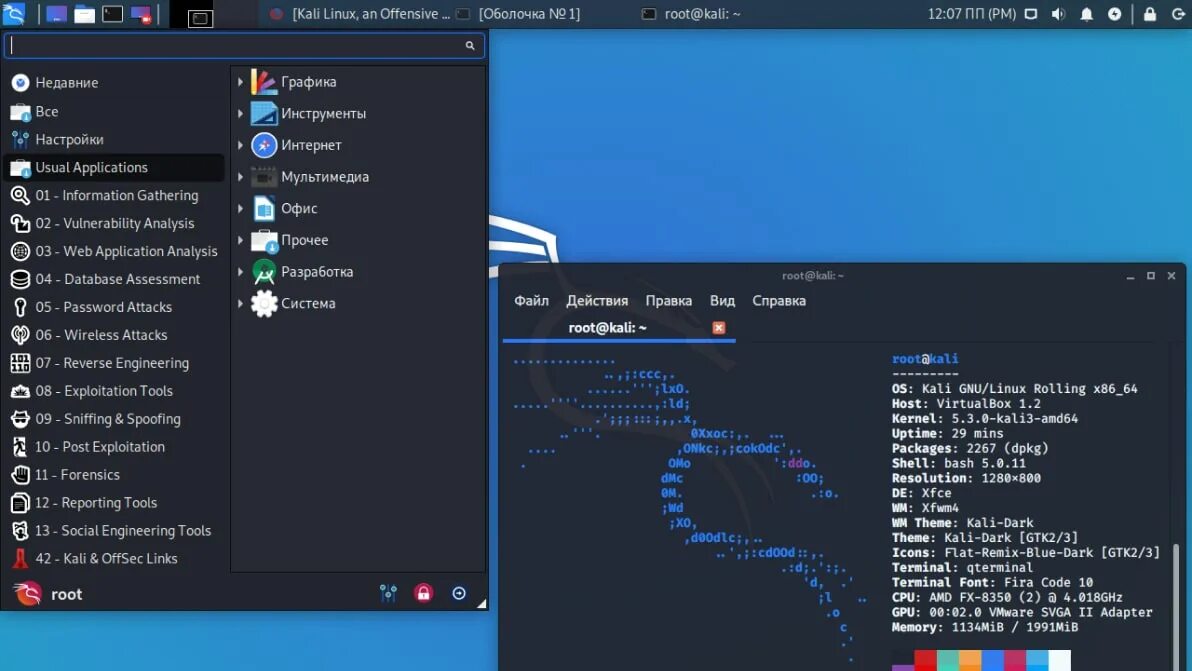1192x671 pixels.
Task: Open the Интернет globe icon
Action: coord(264,144)
